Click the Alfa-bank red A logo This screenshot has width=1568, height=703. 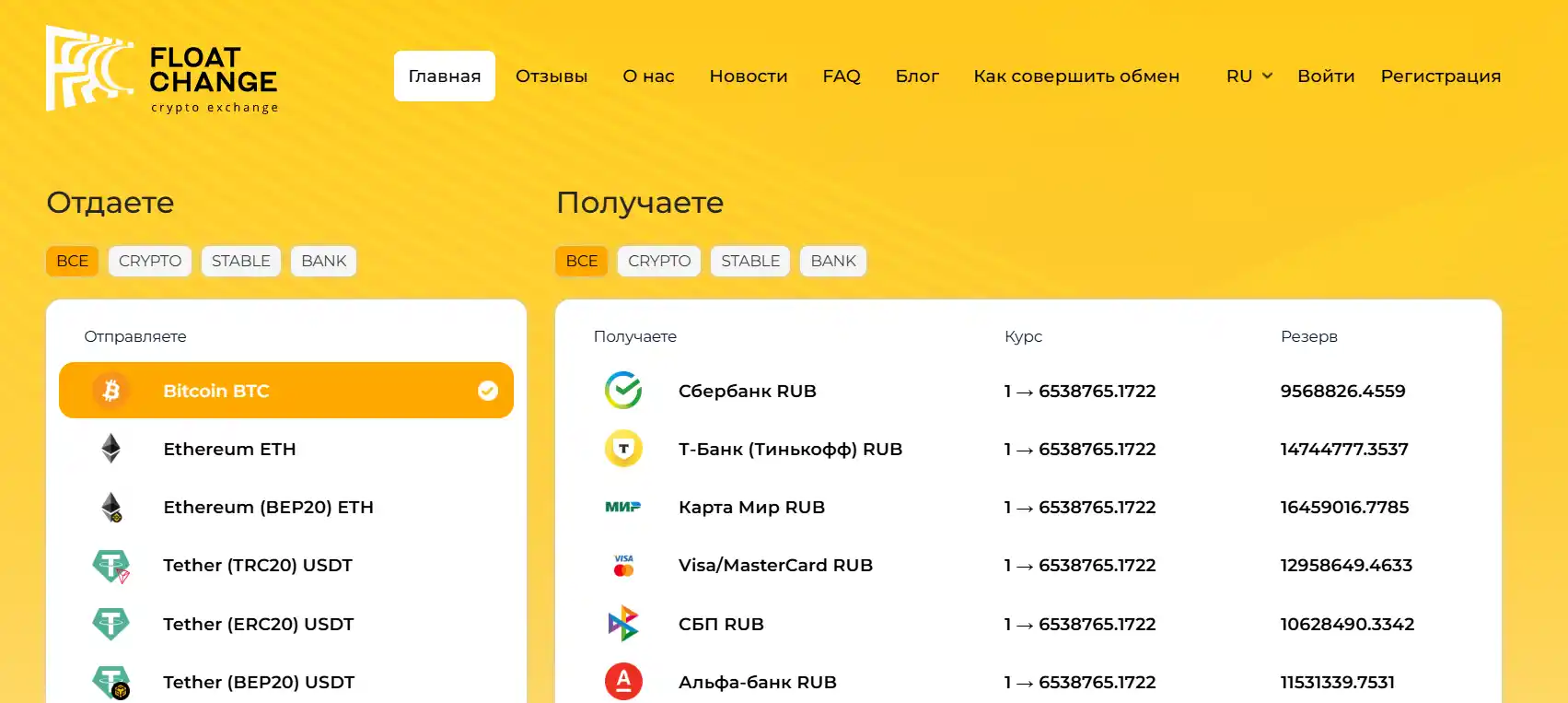click(x=623, y=682)
